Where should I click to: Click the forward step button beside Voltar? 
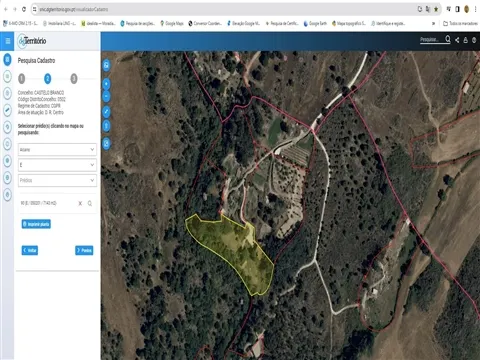pos(84,250)
